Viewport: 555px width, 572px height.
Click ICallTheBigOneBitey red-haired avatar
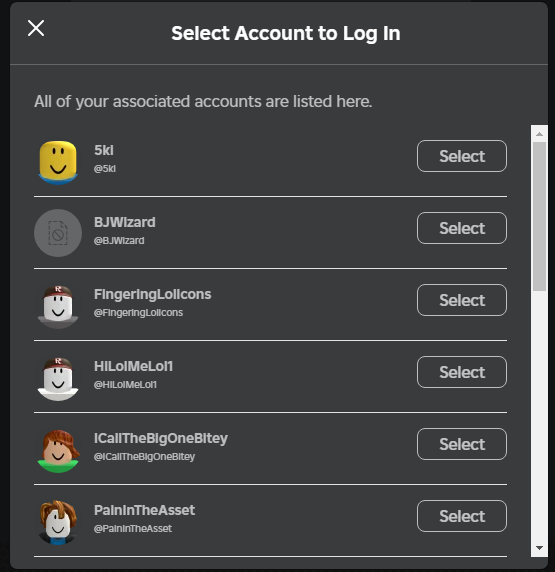[58, 451]
